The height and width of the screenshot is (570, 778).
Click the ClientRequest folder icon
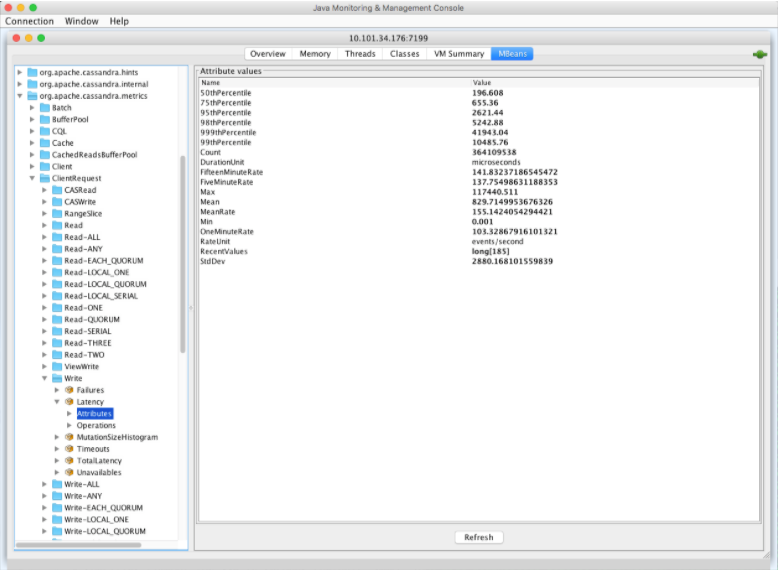[x=45, y=178]
